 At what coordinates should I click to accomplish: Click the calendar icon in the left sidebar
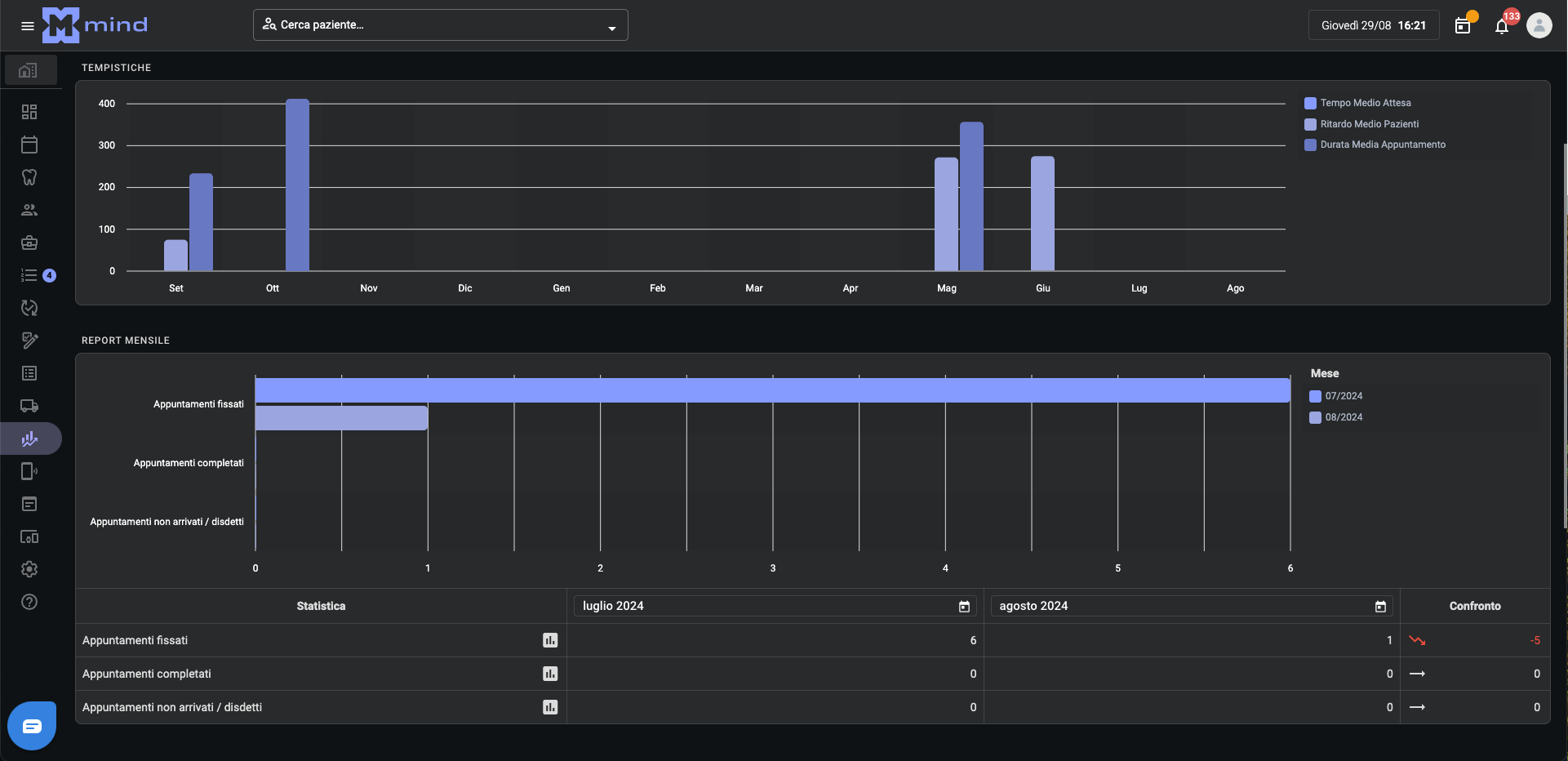(x=29, y=145)
